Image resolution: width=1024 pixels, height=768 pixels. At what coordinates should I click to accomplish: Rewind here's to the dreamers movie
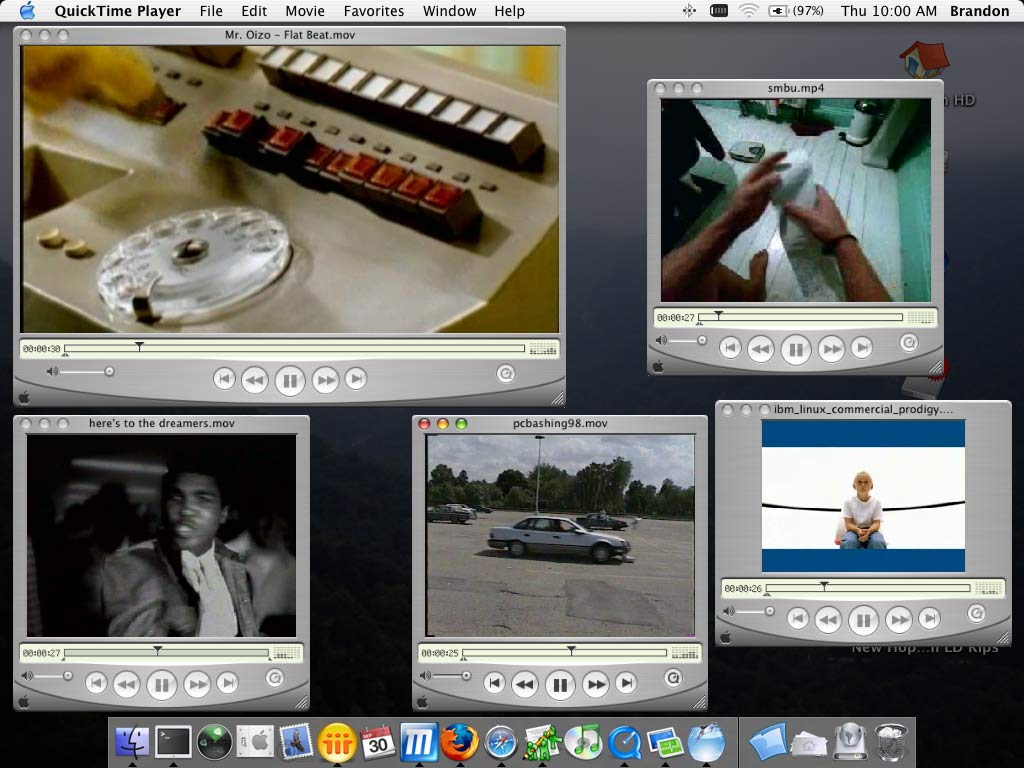click(127, 684)
